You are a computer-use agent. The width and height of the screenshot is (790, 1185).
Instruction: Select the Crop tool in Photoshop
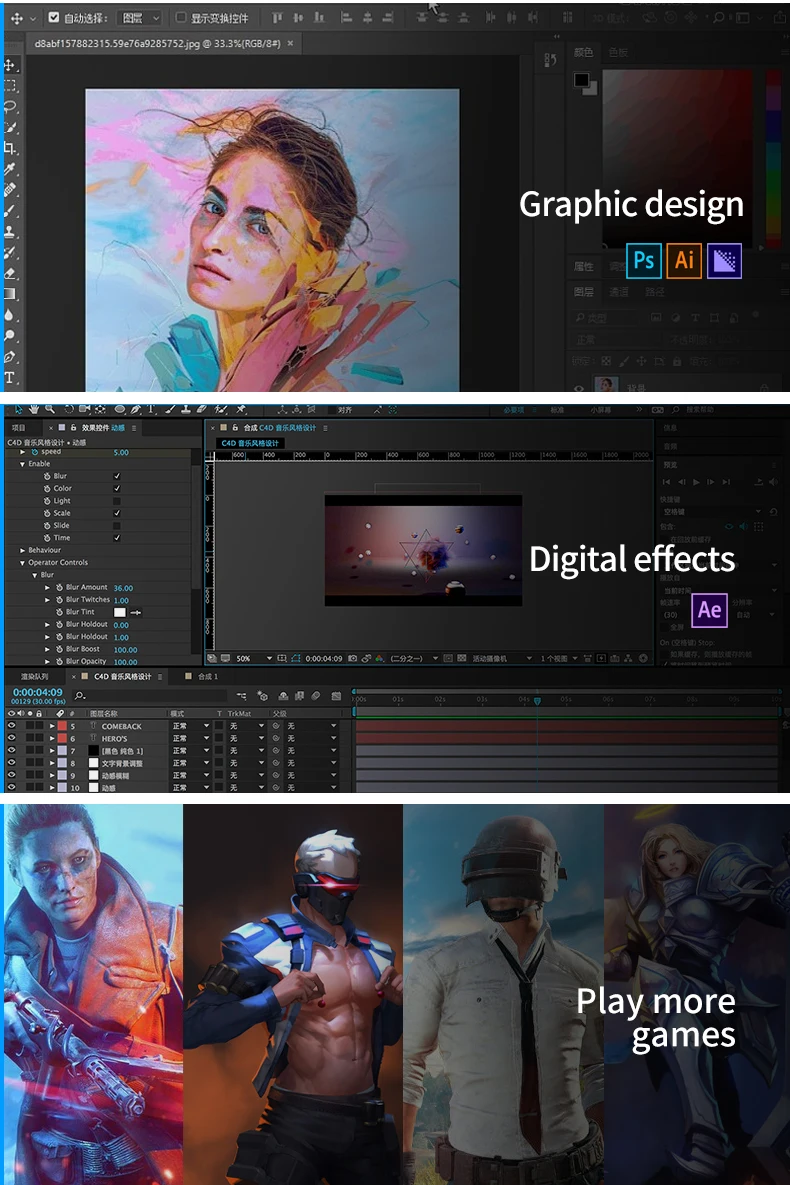[x=10, y=148]
